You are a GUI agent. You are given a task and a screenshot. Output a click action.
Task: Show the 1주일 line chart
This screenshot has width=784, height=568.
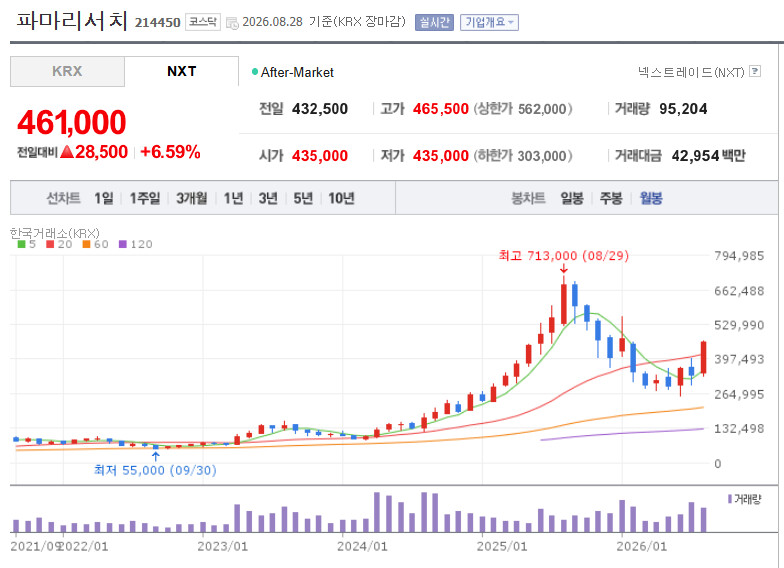145,198
